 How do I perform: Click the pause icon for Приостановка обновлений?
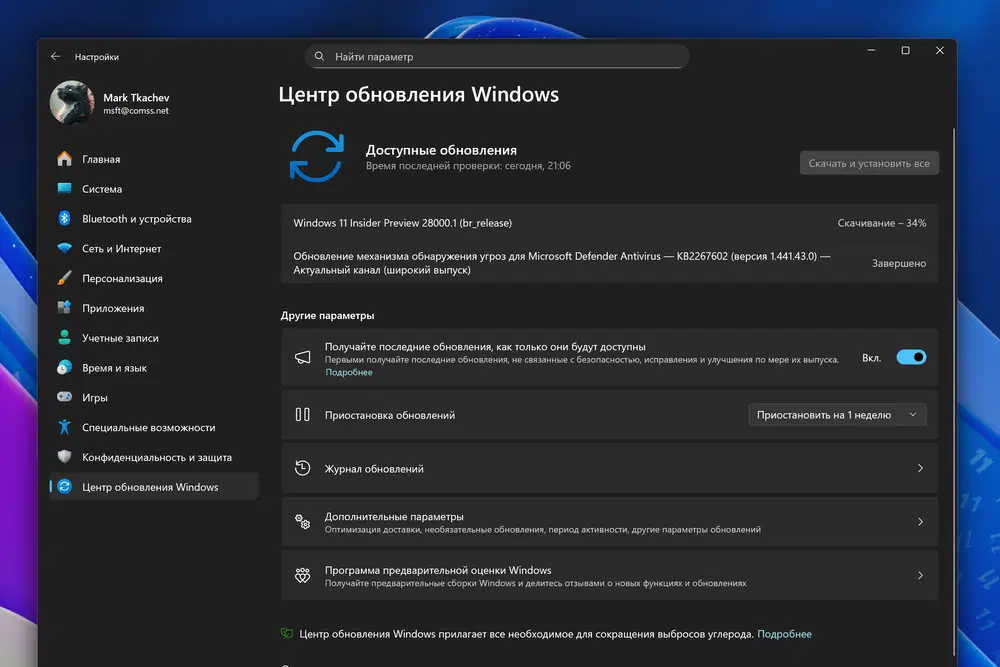click(x=302, y=414)
